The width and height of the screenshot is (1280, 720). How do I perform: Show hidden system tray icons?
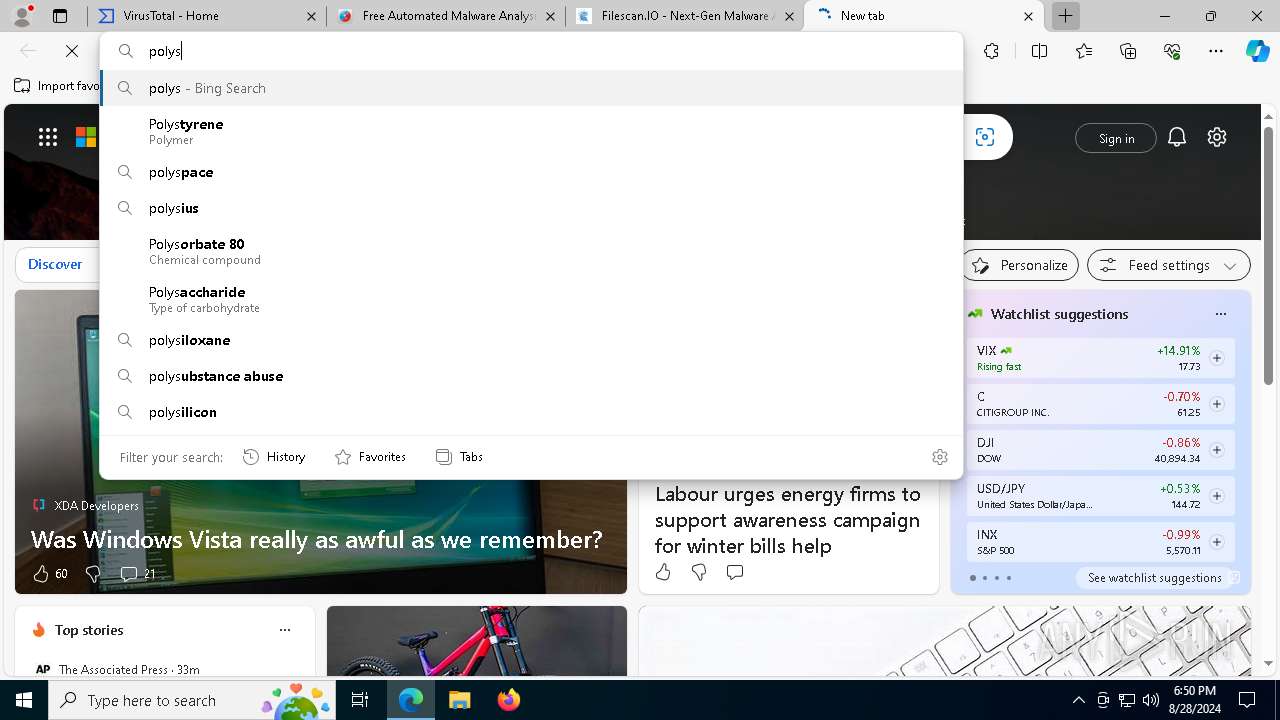tap(1078, 700)
